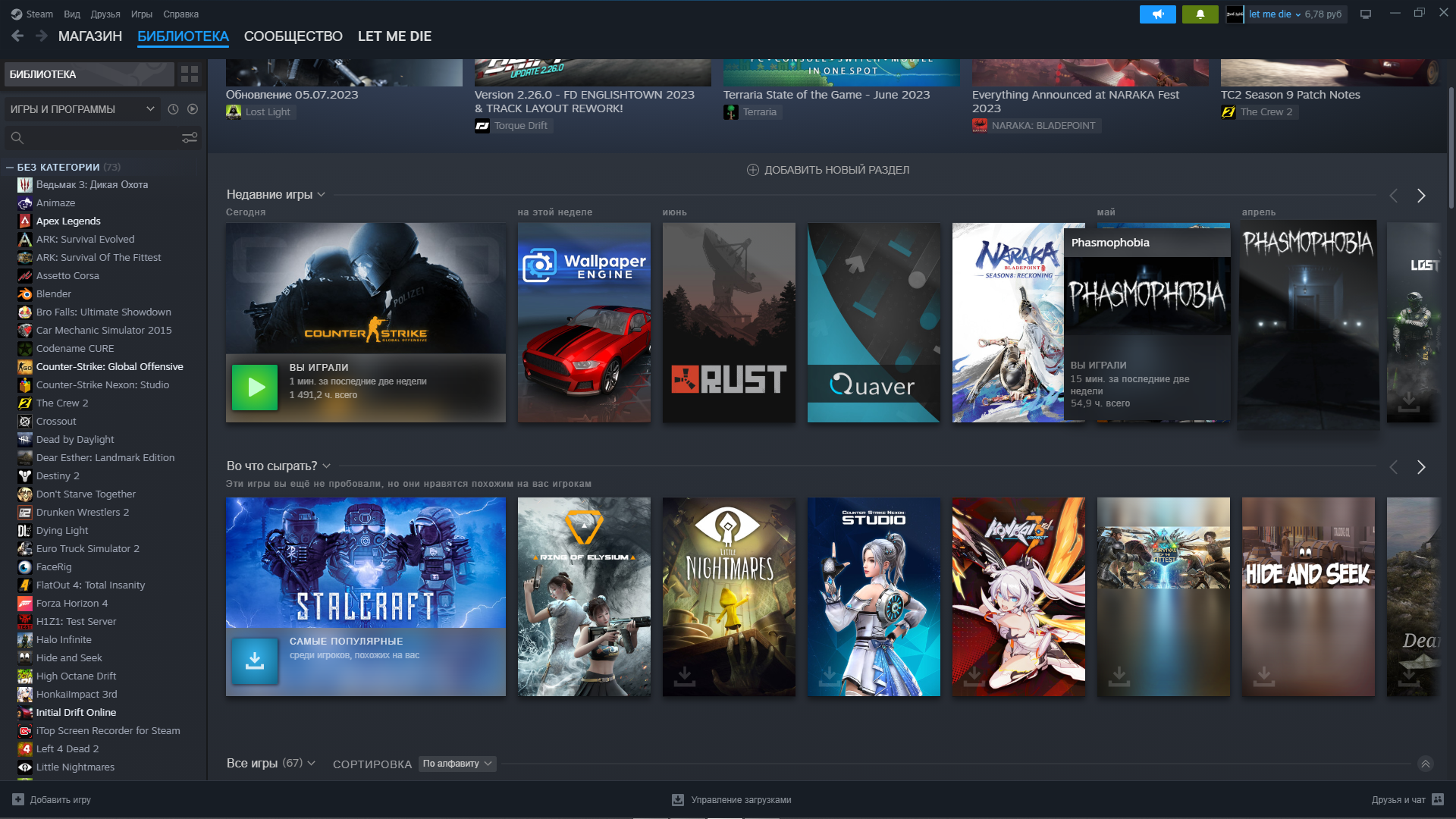Show recent activity clock filter
Viewport: 1456px width, 819px height.
tap(173, 109)
